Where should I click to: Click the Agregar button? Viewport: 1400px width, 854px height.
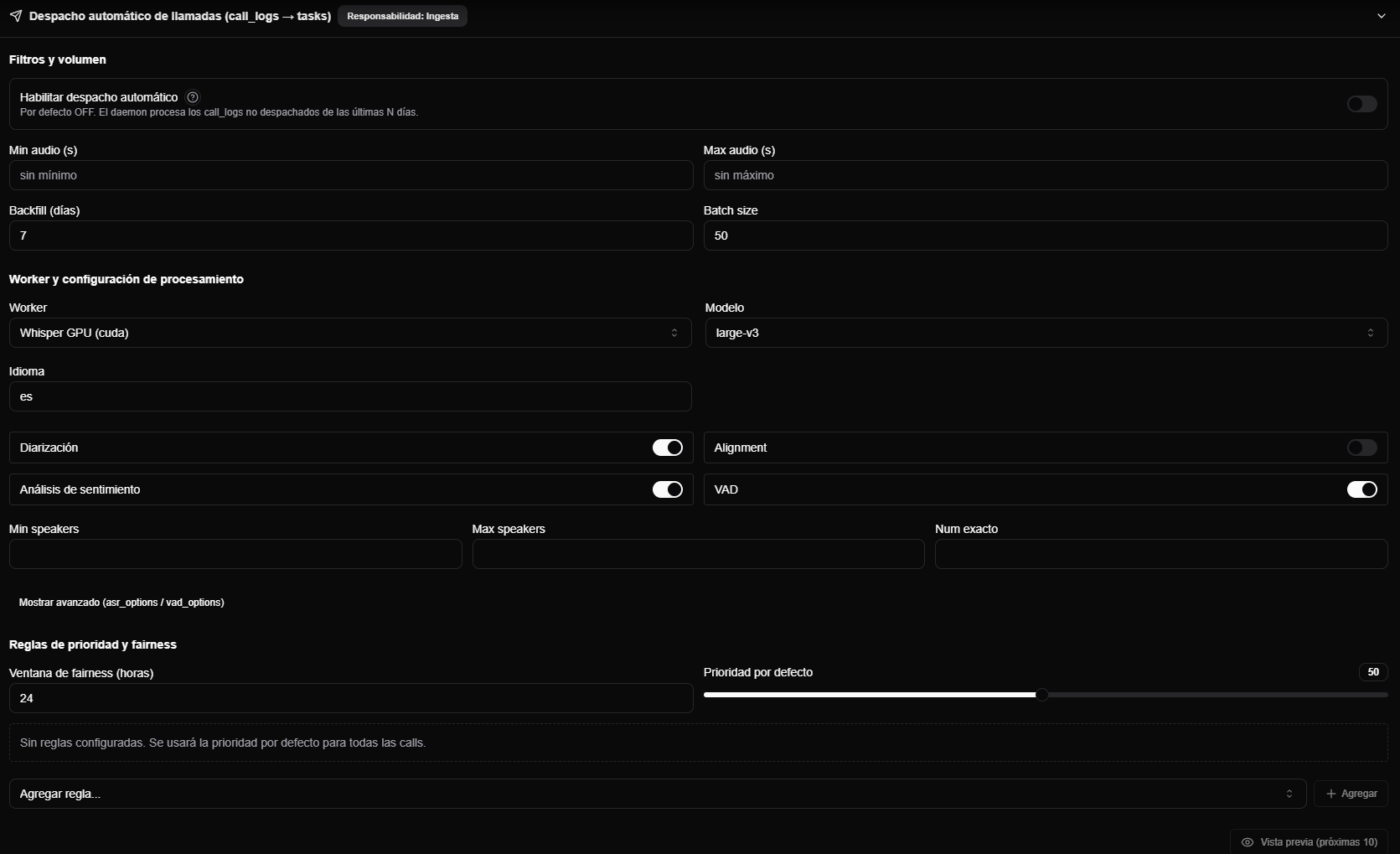pos(1351,794)
